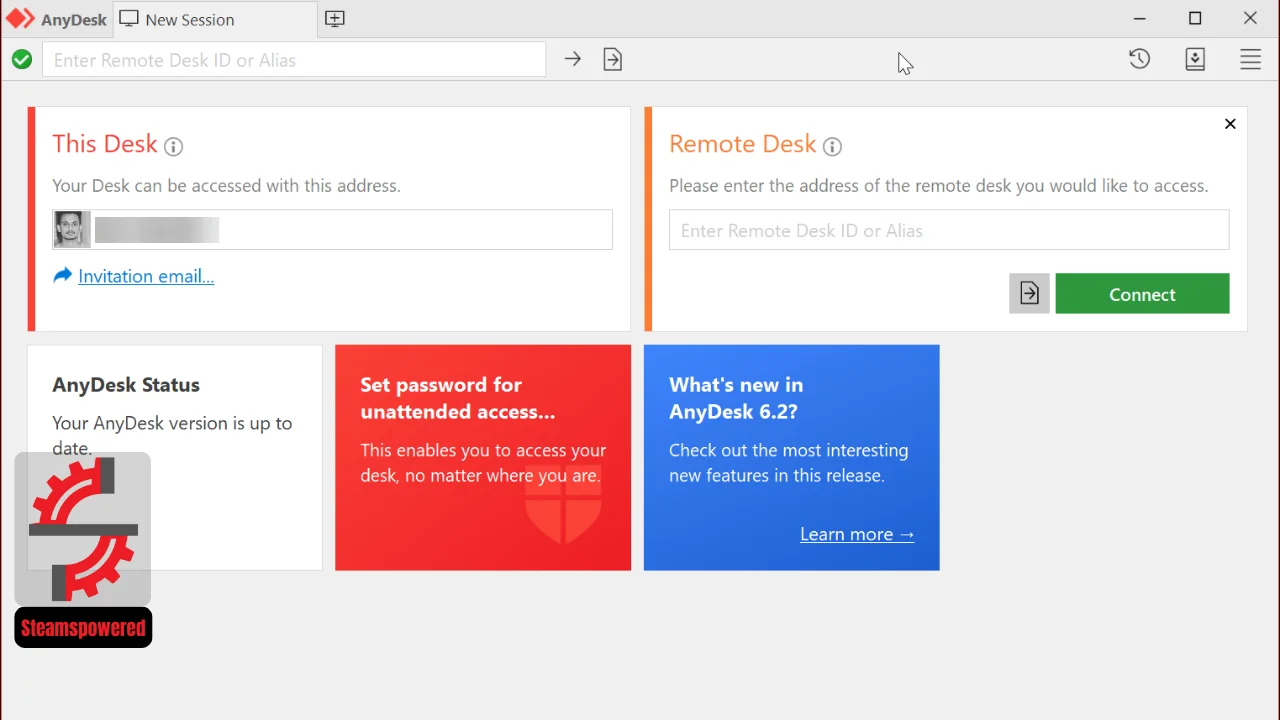Screen dimensions: 1280x720
Task: Click 'Your AnyDesk version is up to date' text
Action: click(172, 436)
